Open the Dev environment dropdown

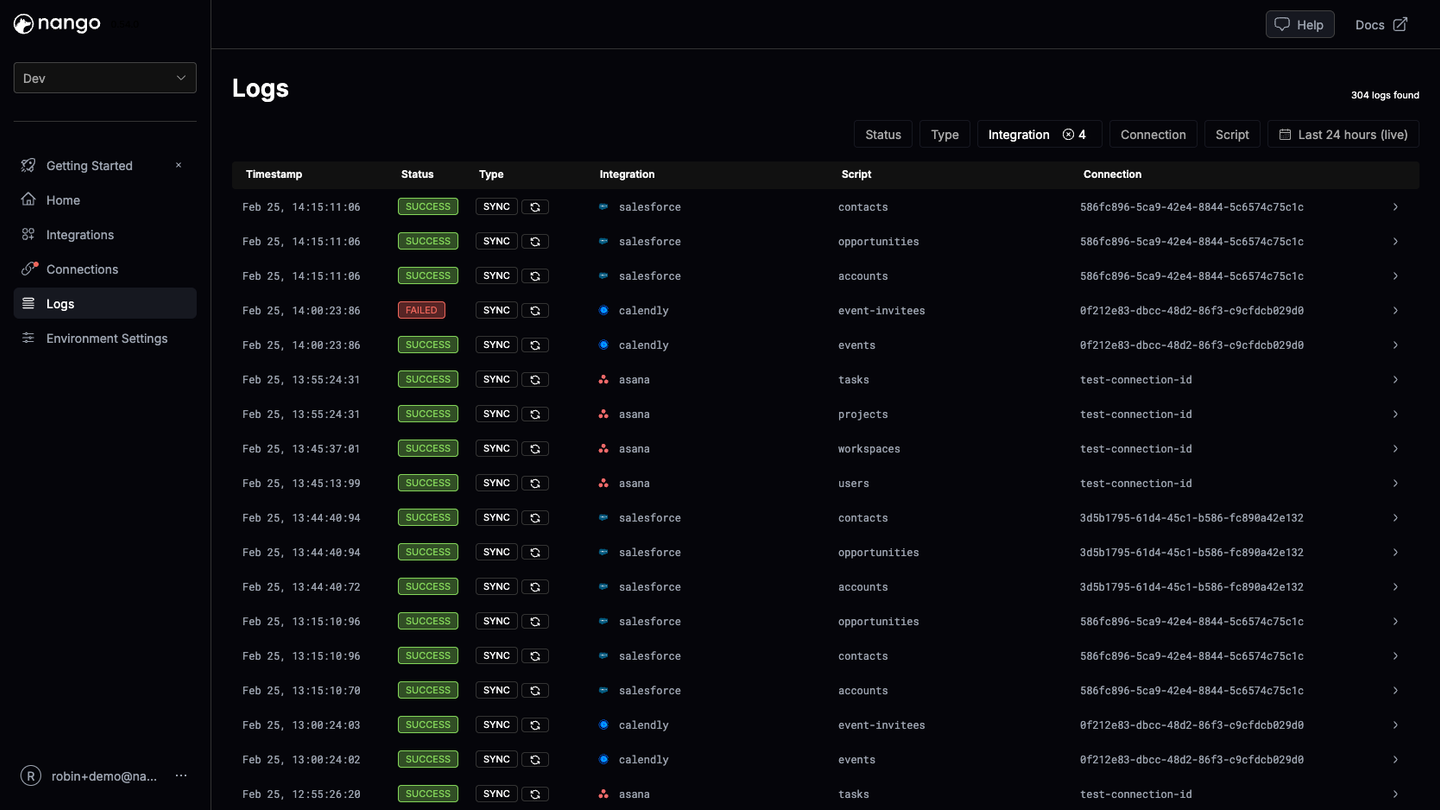pos(105,78)
